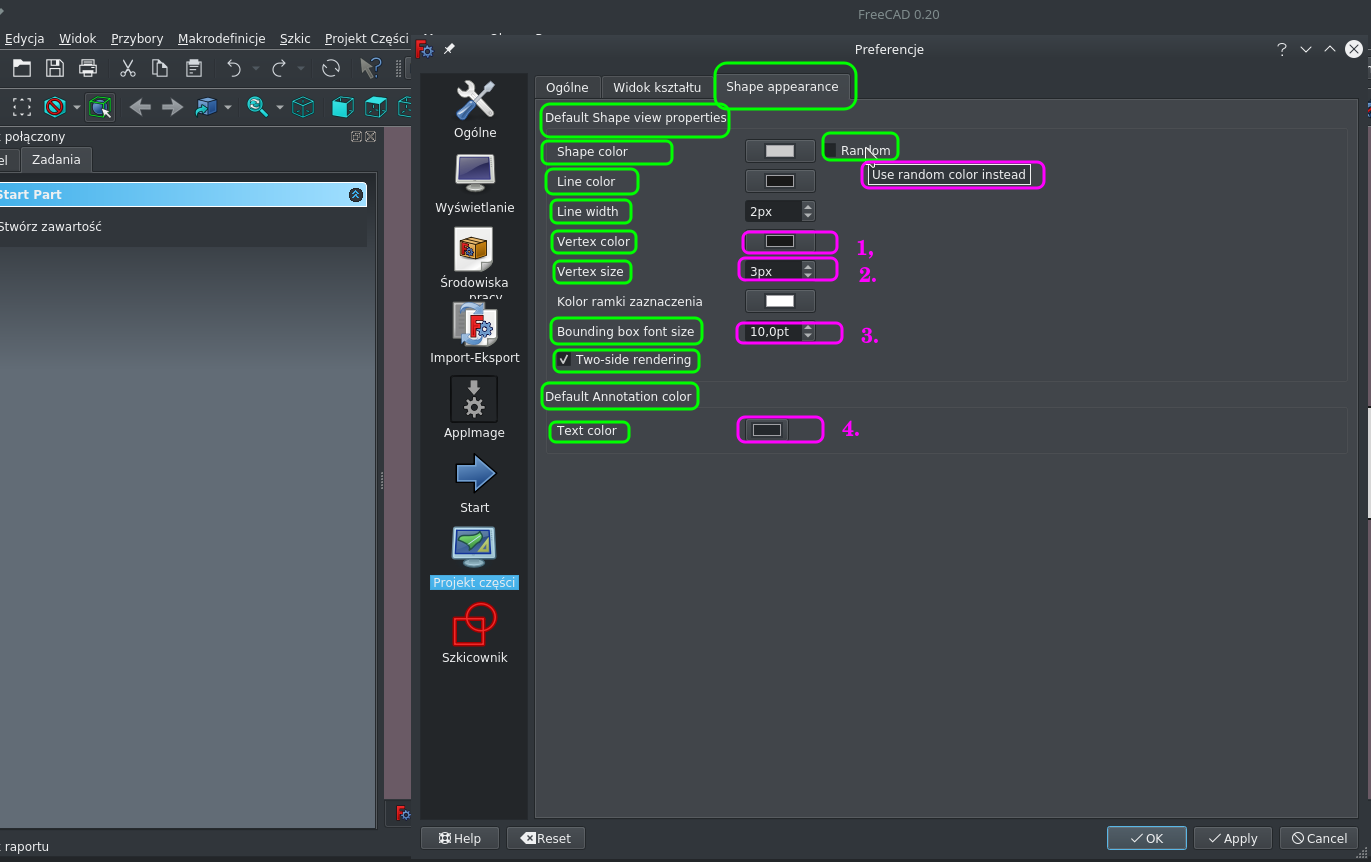This screenshot has height=862, width=1371.
Task: Disable Two-side rendering
Action: (565, 361)
